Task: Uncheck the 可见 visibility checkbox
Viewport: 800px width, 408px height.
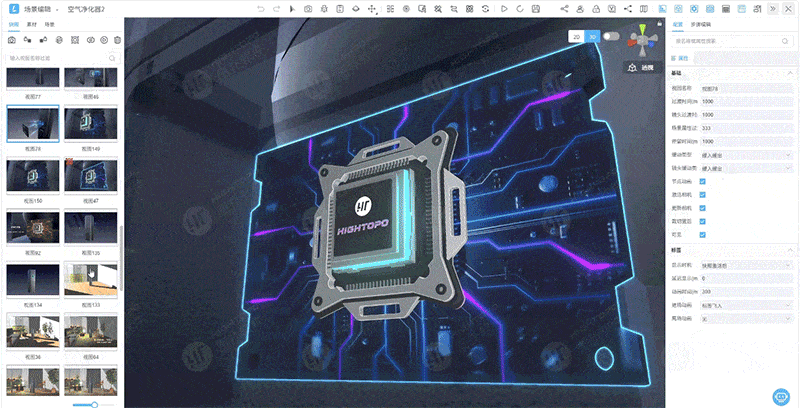Action: click(703, 235)
